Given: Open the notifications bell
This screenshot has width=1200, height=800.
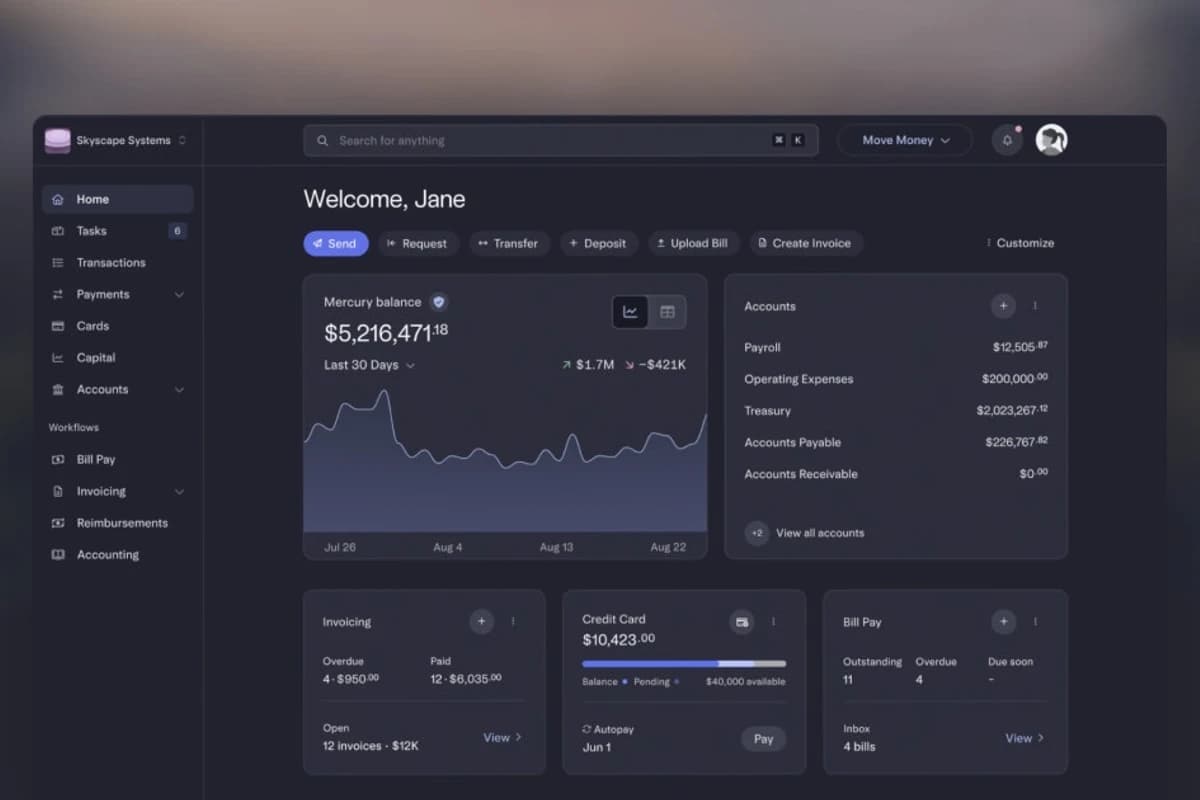Looking at the screenshot, I should point(1007,140).
